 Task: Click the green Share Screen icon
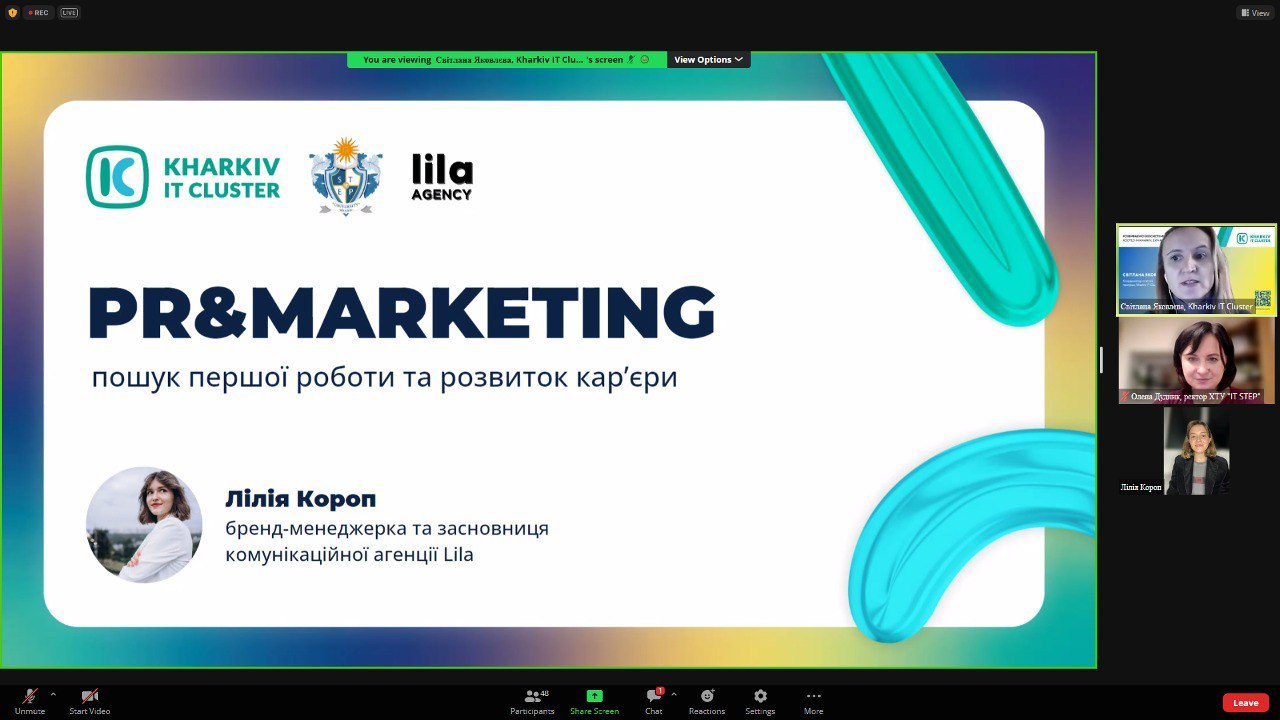(x=594, y=696)
